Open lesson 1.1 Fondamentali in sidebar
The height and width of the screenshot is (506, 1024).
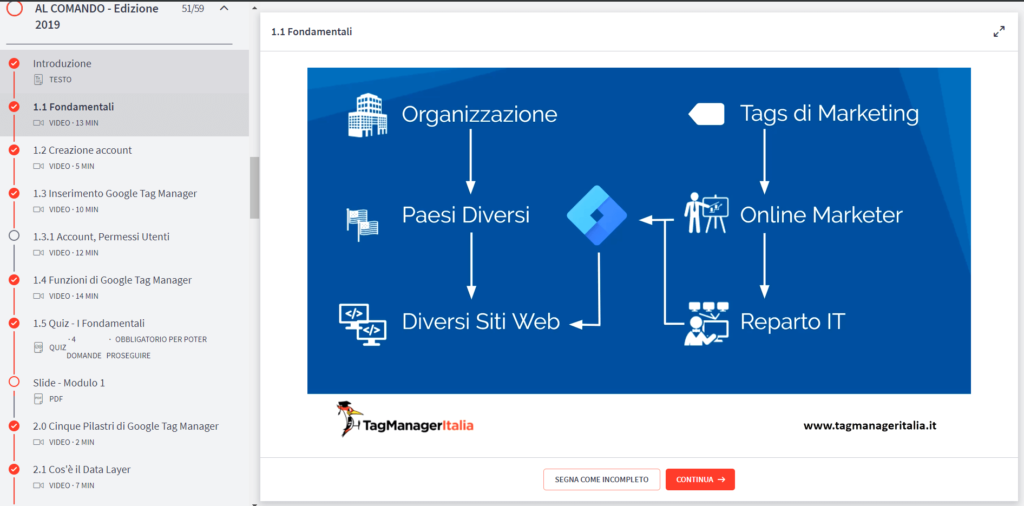(x=74, y=106)
